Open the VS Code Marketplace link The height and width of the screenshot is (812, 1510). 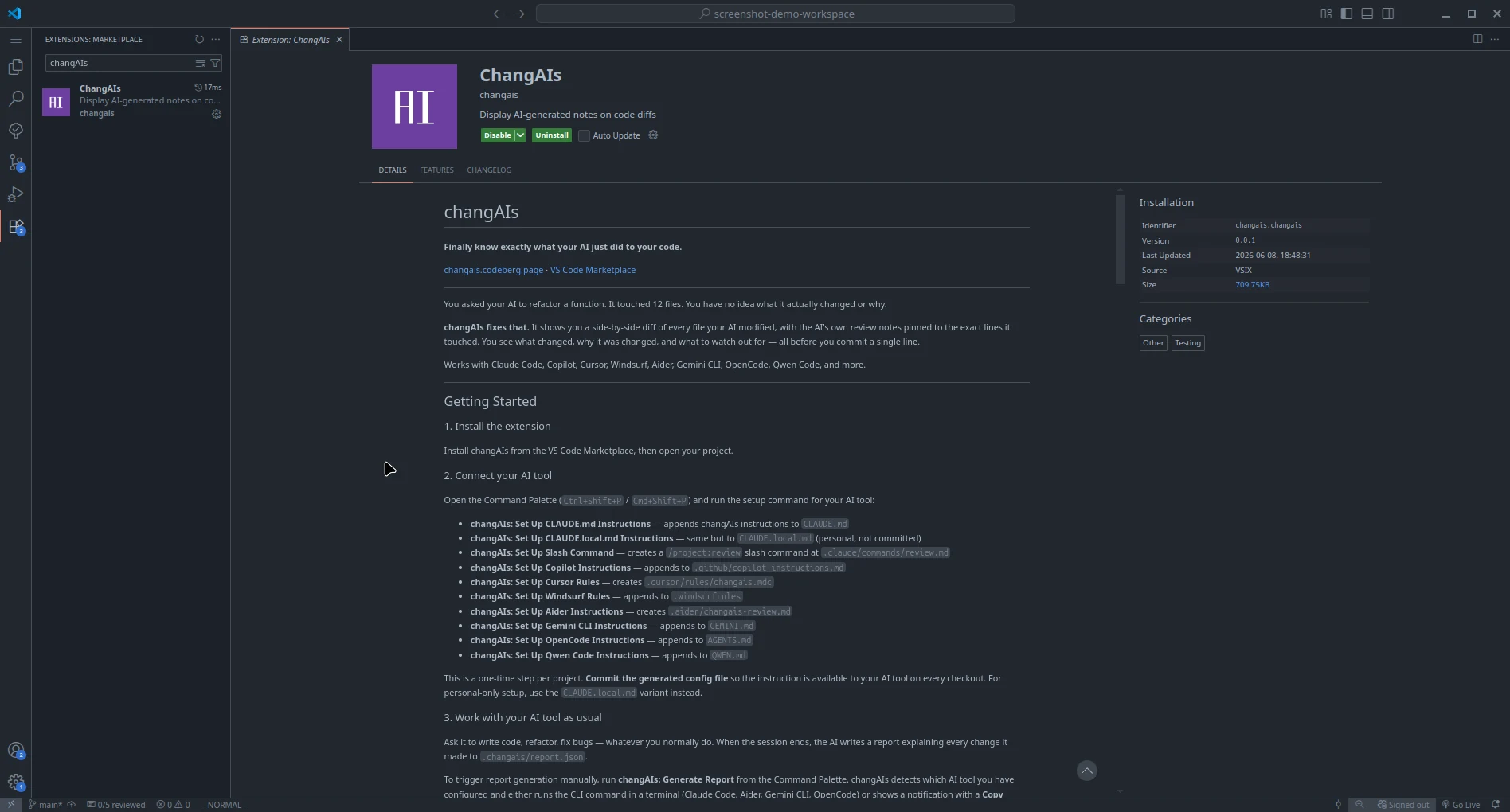click(x=593, y=270)
